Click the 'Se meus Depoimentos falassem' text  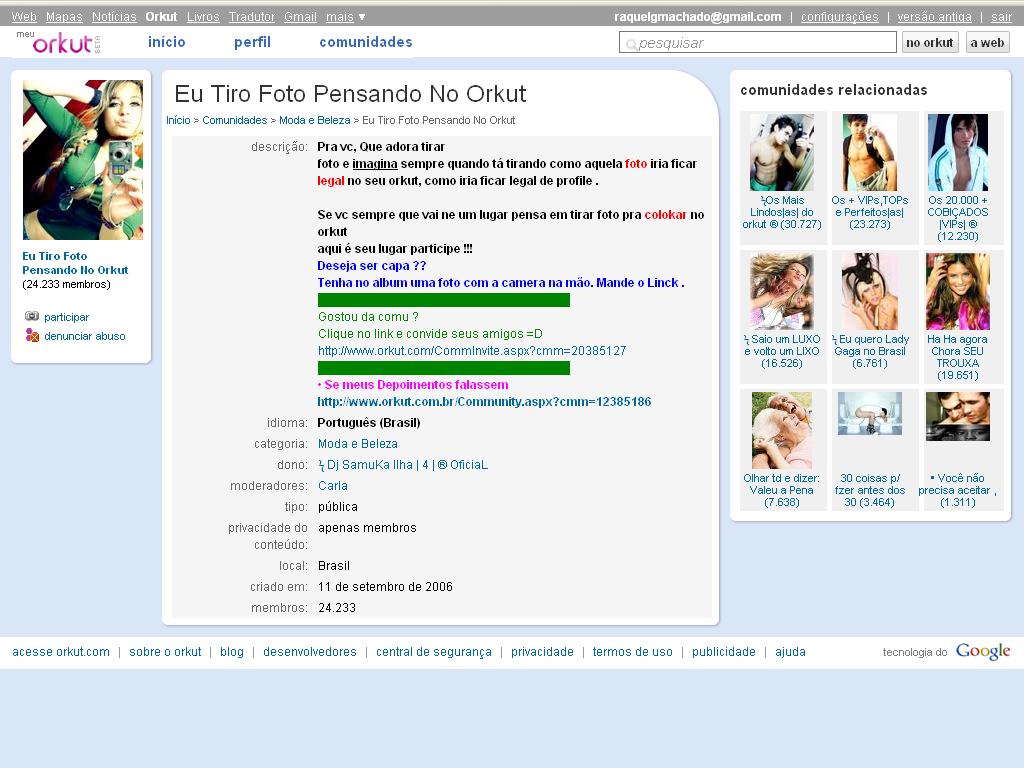point(416,385)
